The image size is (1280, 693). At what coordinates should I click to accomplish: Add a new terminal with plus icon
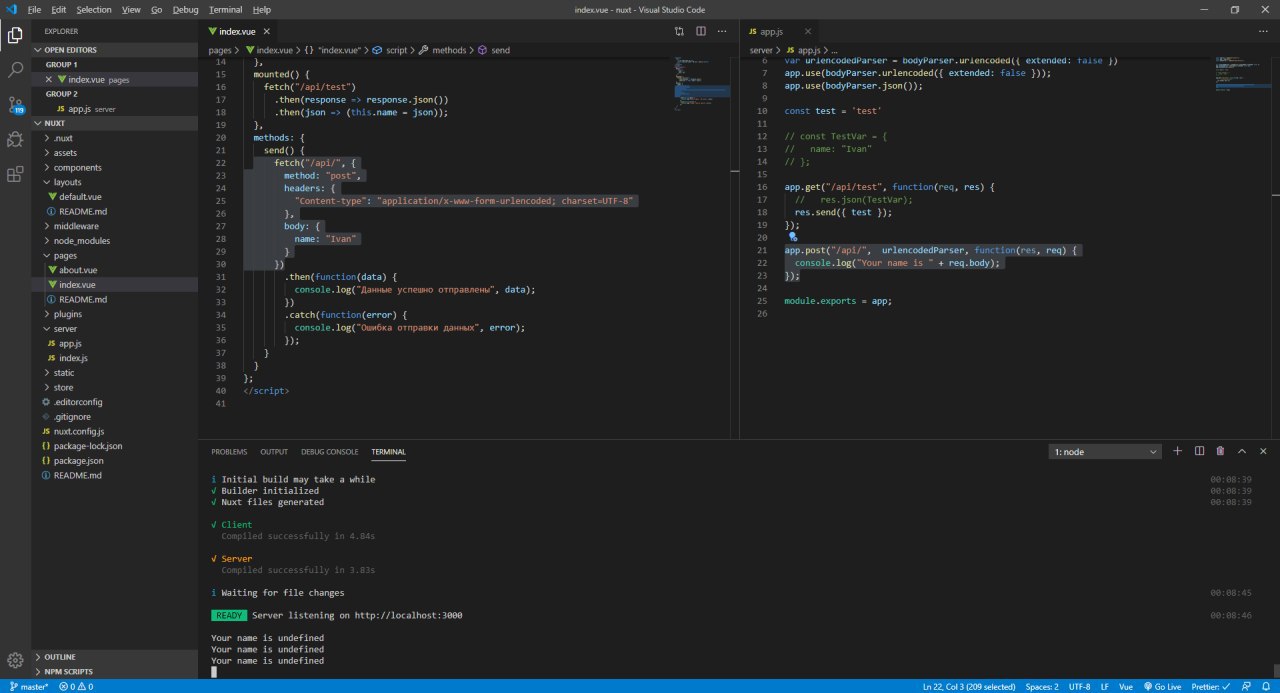tap(1177, 451)
